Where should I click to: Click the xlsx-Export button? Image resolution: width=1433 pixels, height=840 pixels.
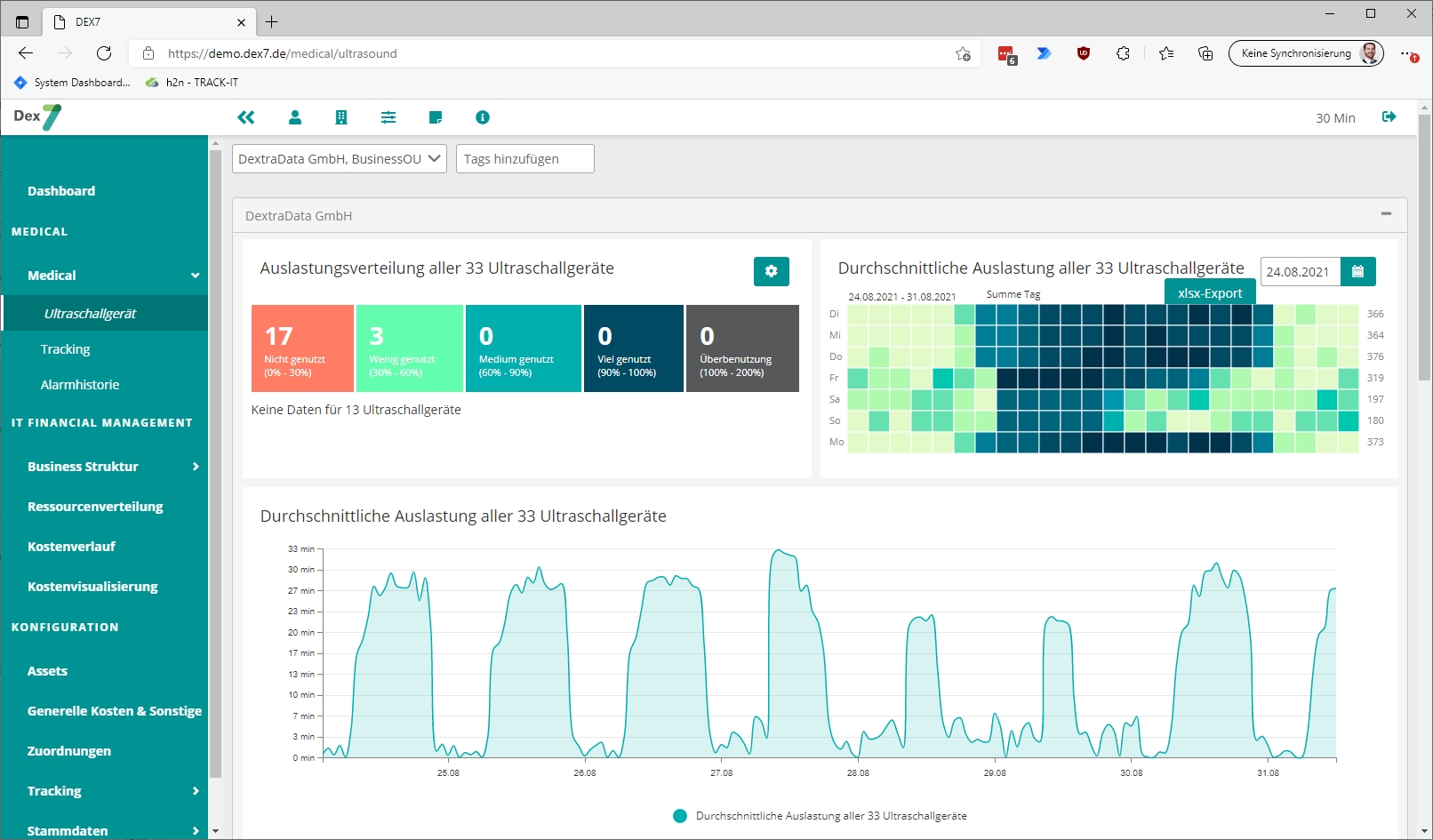tap(1209, 292)
